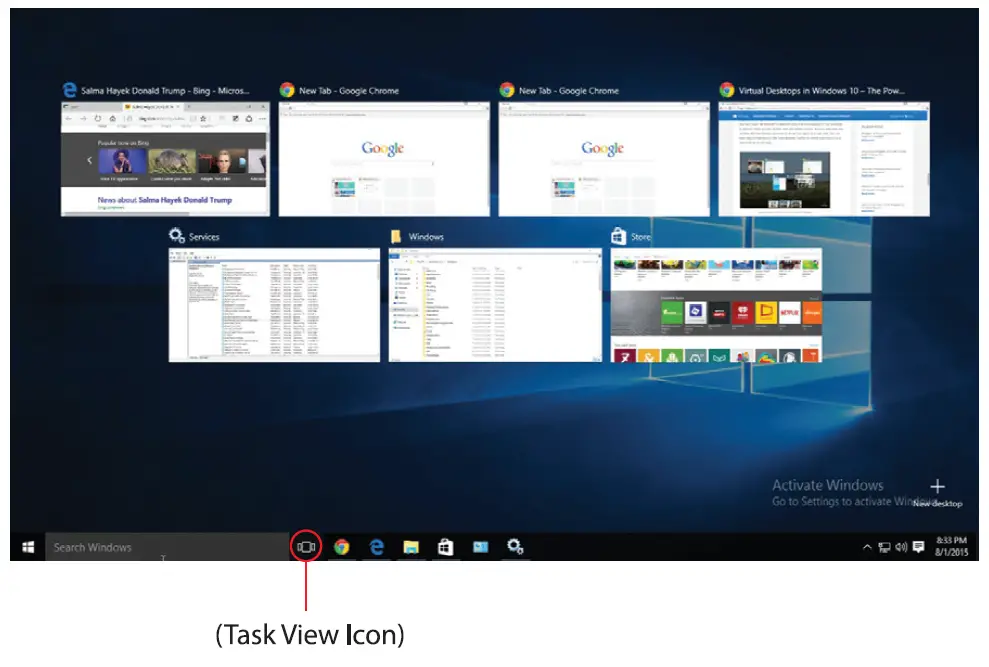
Task: Select the Windows File Explorer window thumbnail
Action: [x=495, y=304]
